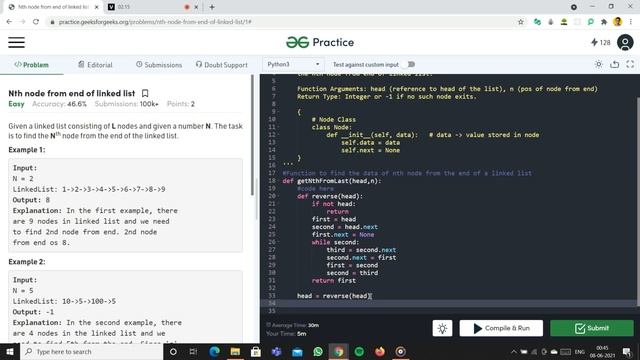Viewport: 640px width, 360px height.
Task: Click the Easy difficulty label
Action: click(x=16, y=104)
